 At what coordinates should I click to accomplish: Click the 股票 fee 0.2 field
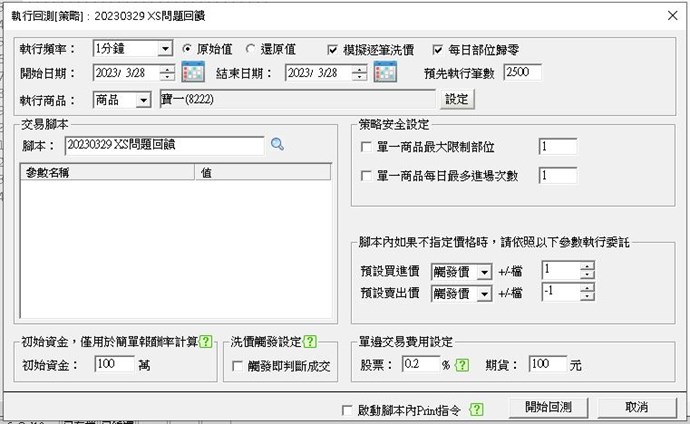coord(421,364)
